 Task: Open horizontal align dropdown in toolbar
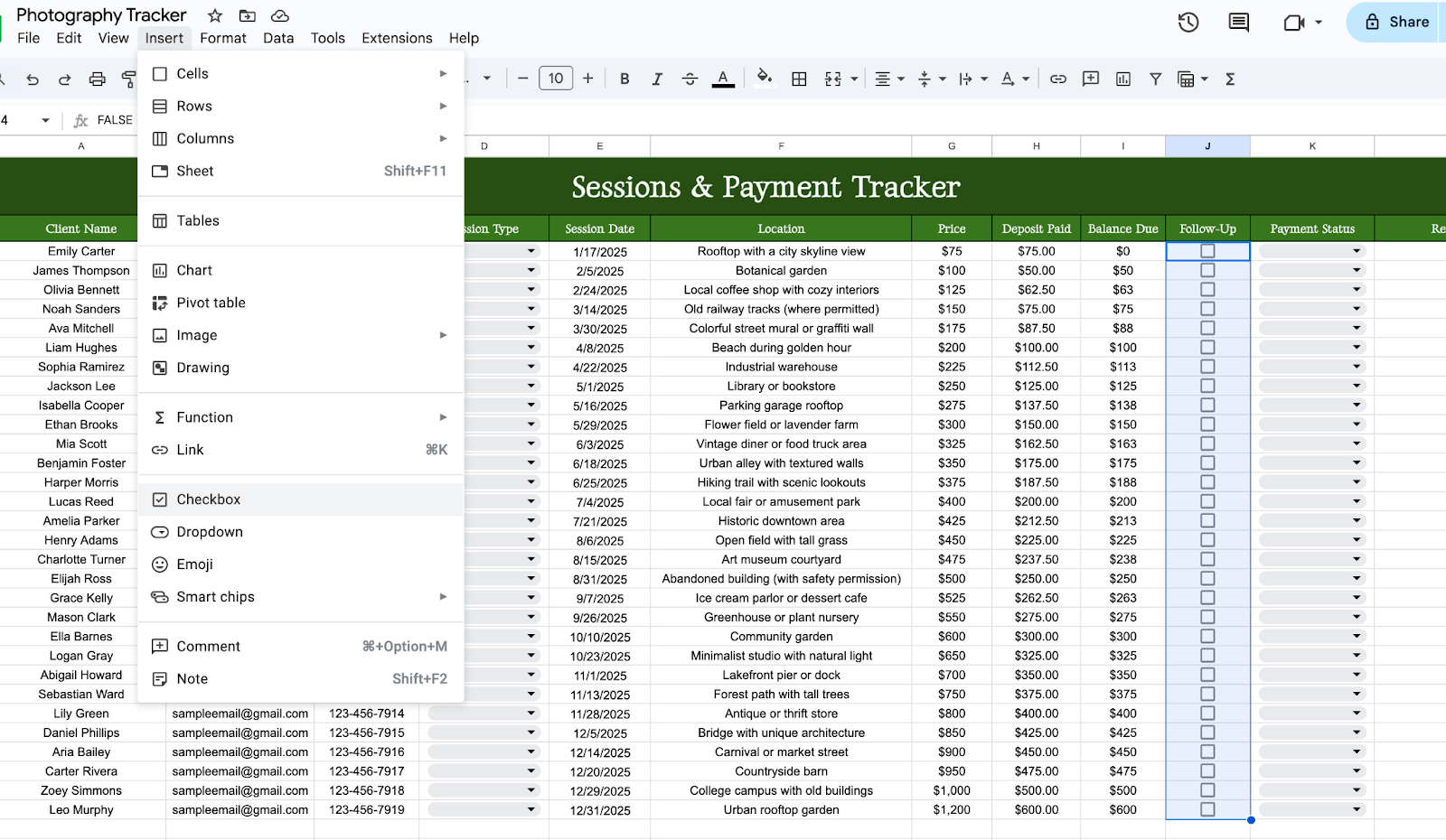click(889, 79)
